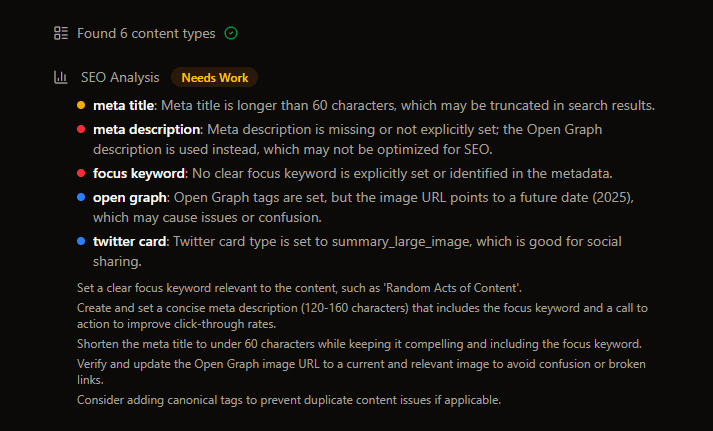This screenshot has width=713, height=431.
Task: Click the 'Verify and update the Open Graph' recommendation
Action: [x=360, y=363]
